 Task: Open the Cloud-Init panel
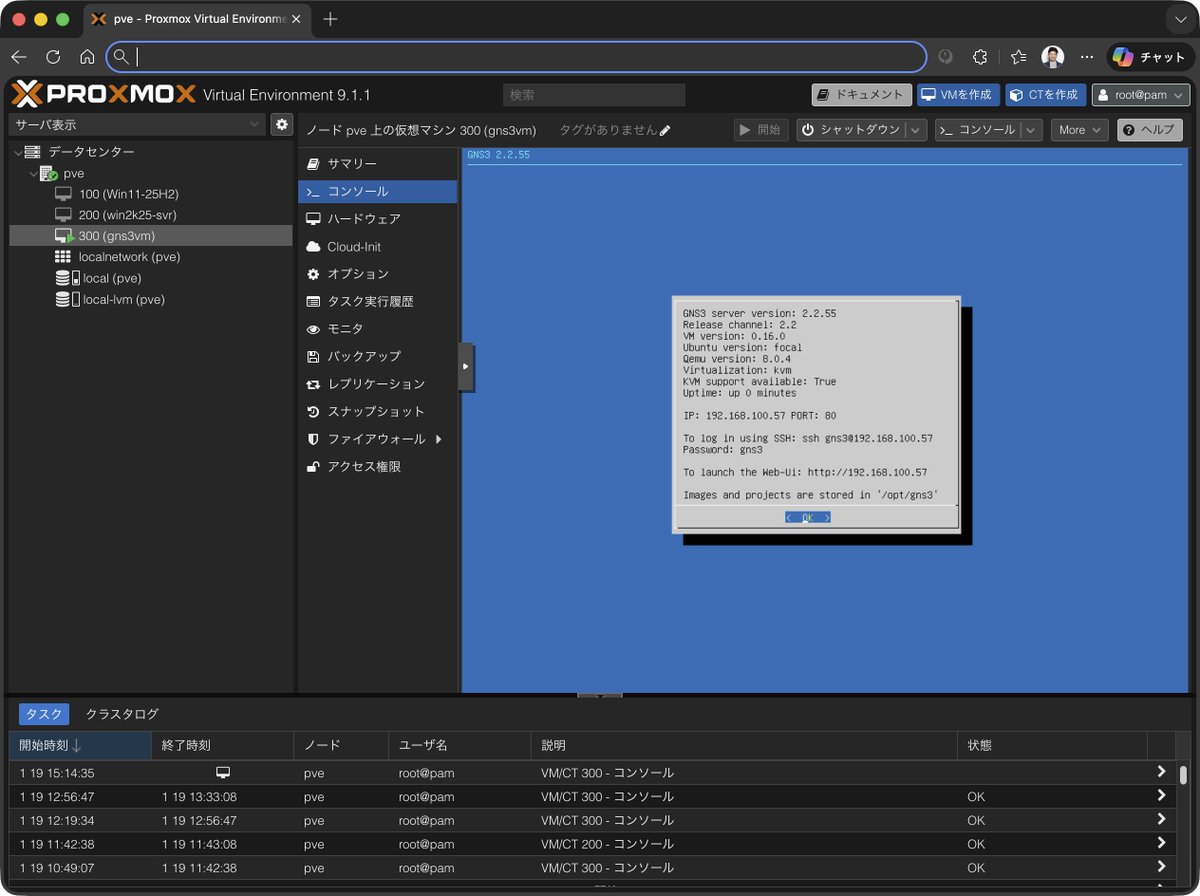tap(378, 246)
